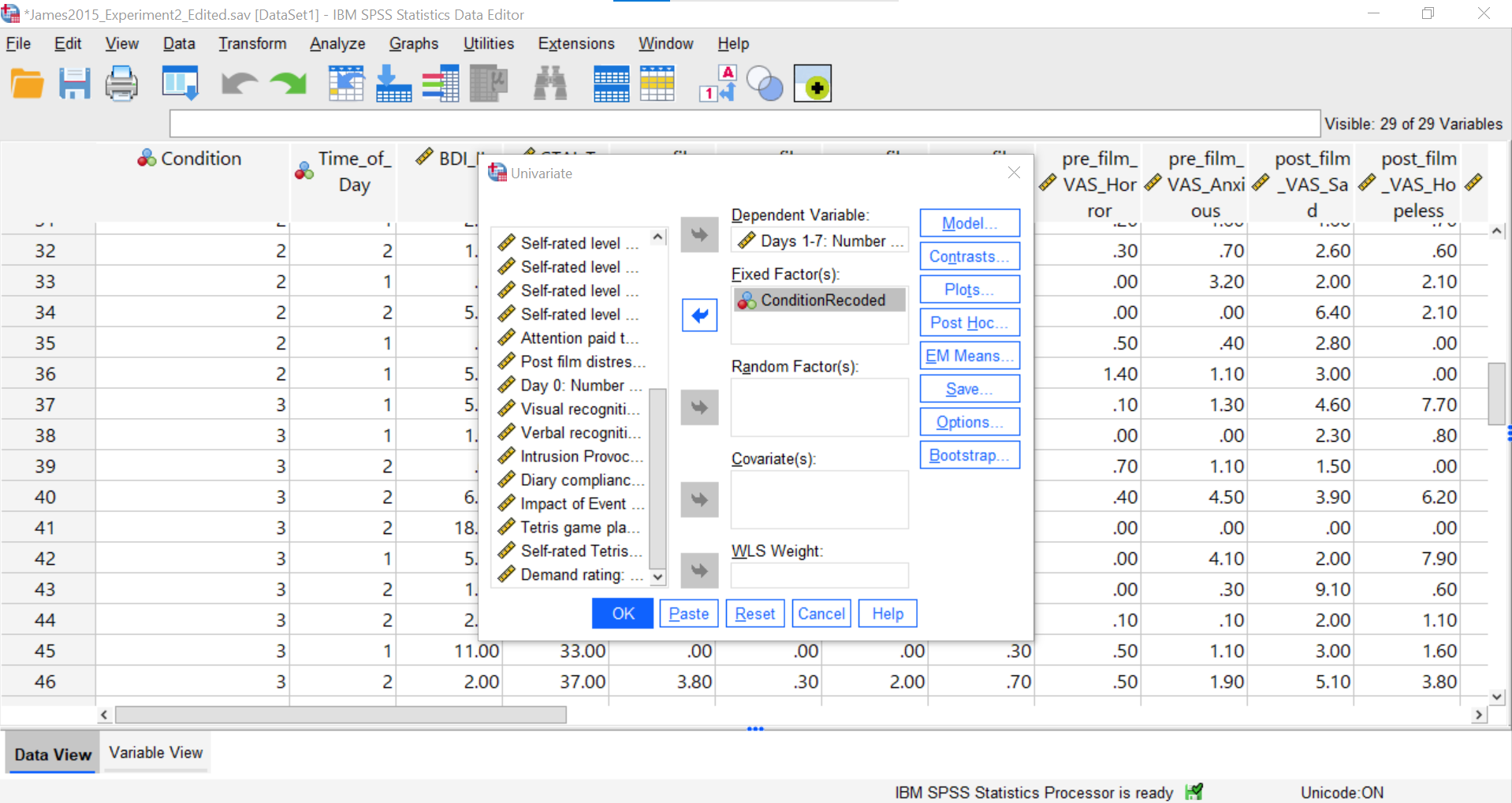
Task: Open the Transform menu
Action: [252, 43]
